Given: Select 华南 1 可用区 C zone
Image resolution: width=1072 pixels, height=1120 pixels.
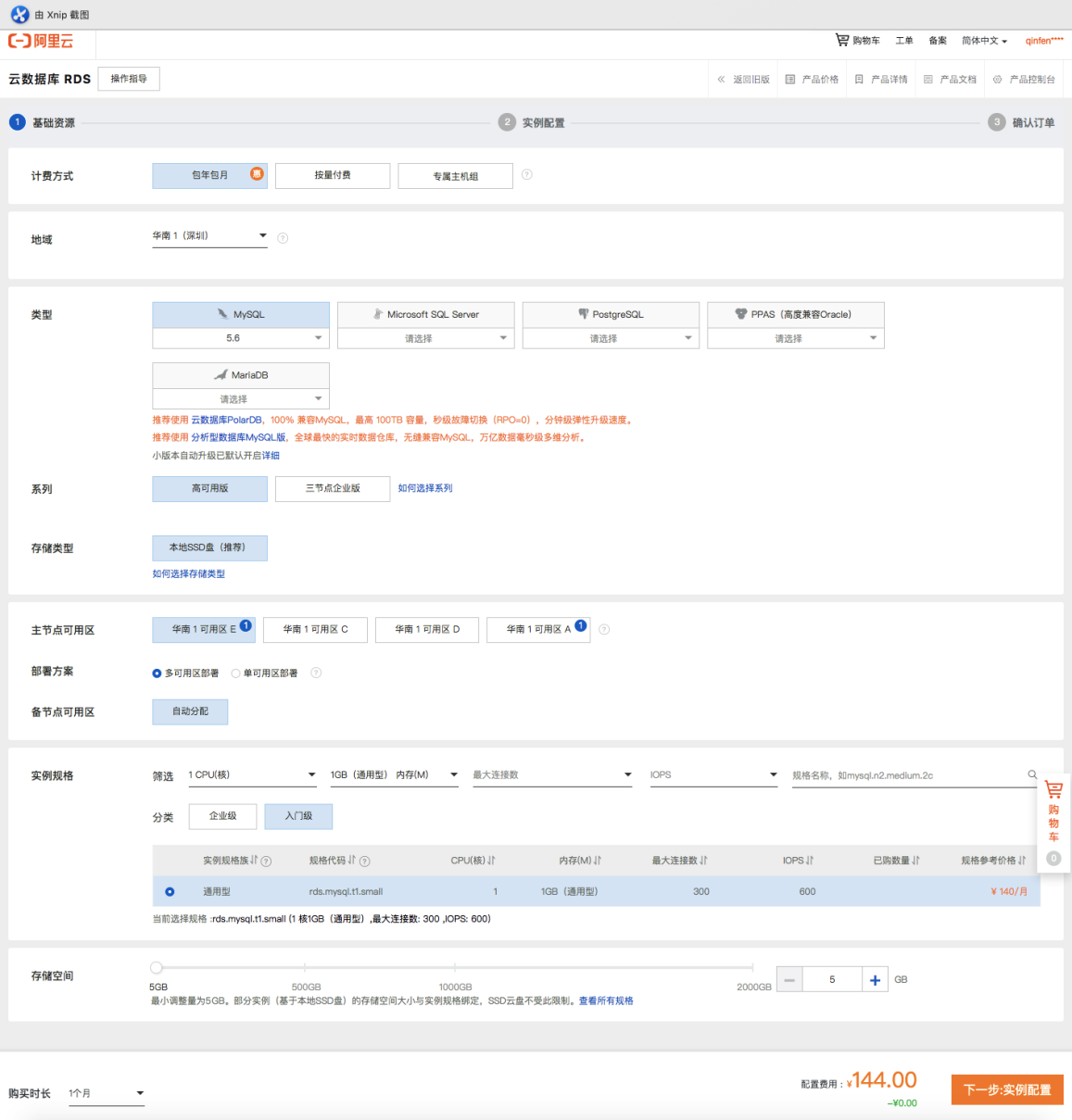Looking at the screenshot, I should coord(316,630).
